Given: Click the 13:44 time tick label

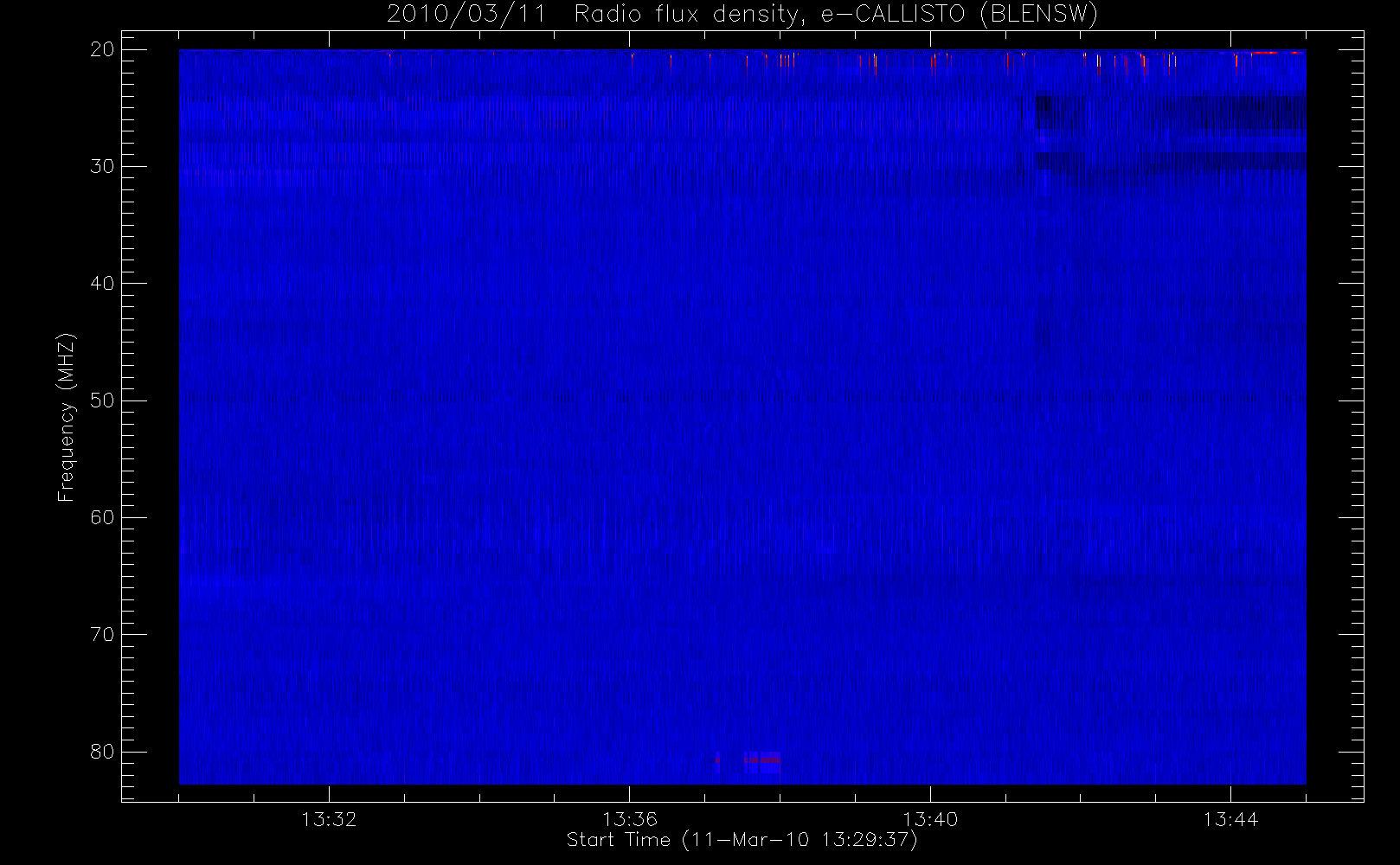Looking at the screenshot, I should click(x=1230, y=819).
